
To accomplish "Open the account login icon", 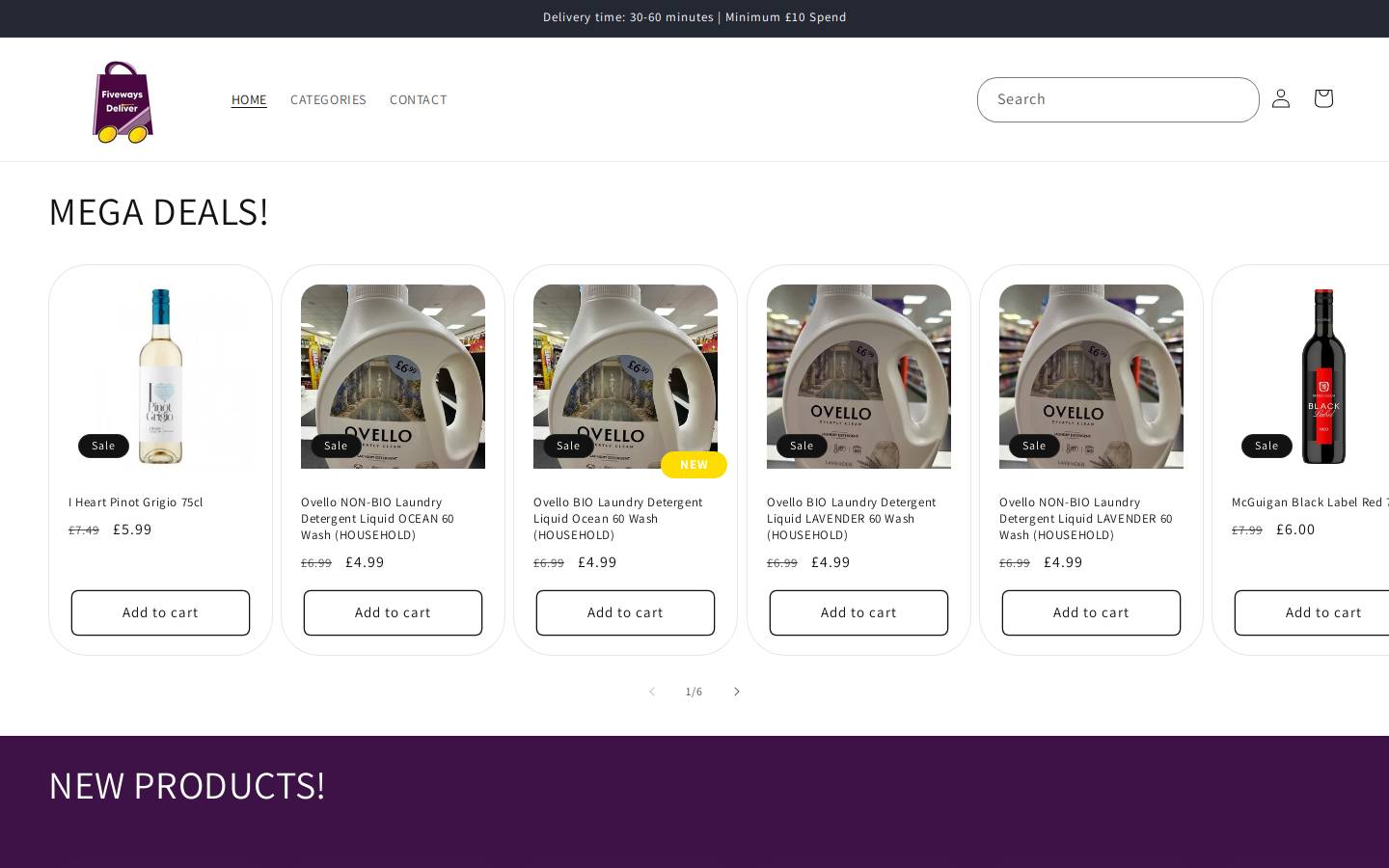I will pos(1281,98).
